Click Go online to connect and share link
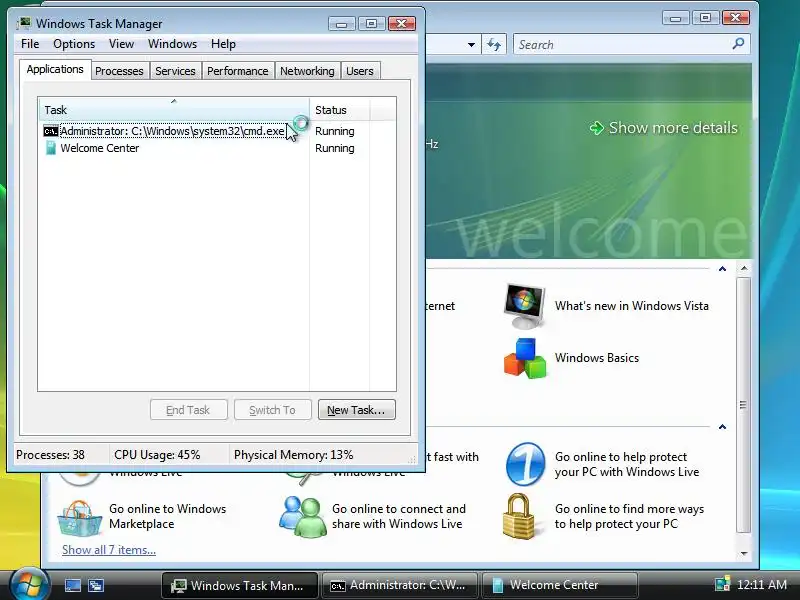Screen dimensions: 800x600 click(398, 516)
